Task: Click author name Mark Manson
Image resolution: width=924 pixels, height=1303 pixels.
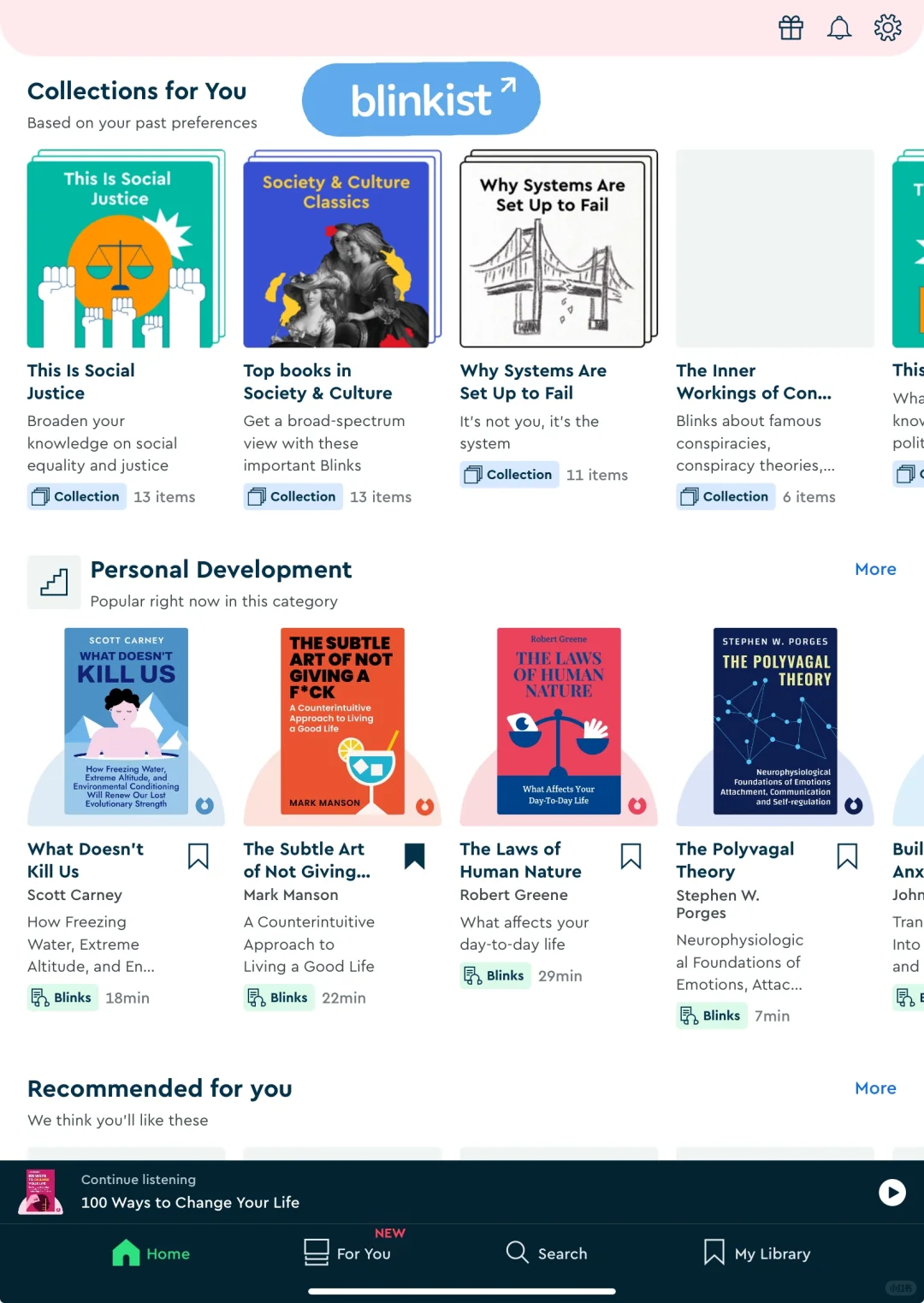Action: click(291, 895)
